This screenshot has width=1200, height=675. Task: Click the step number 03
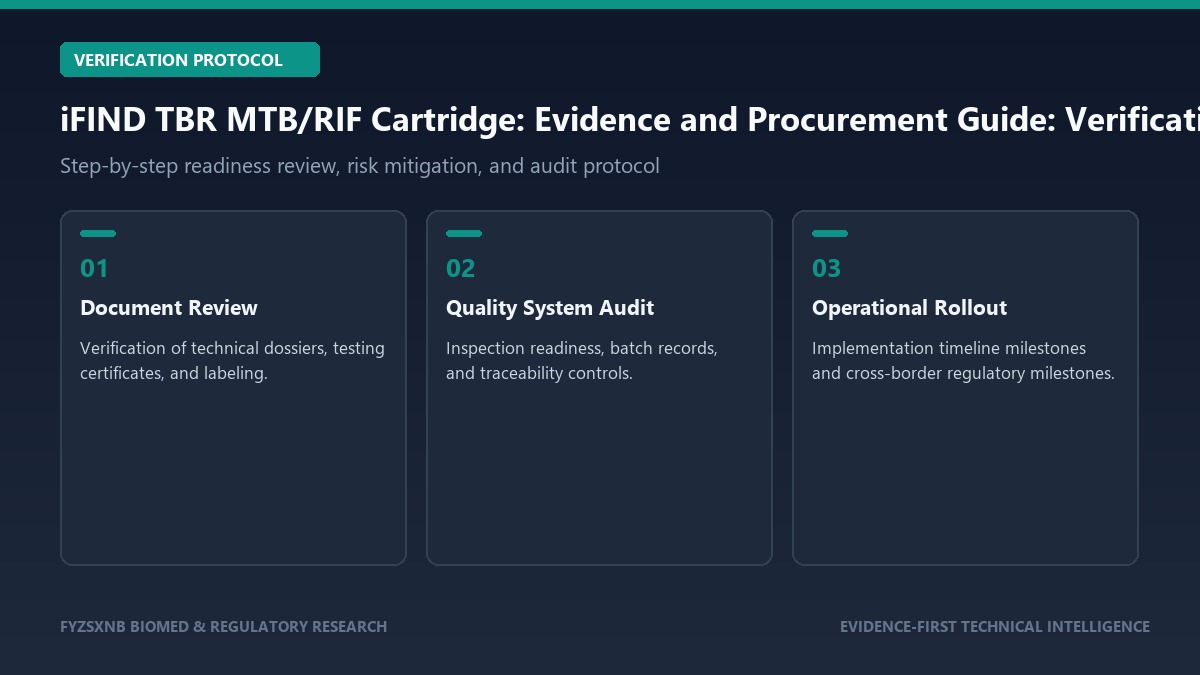(827, 268)
